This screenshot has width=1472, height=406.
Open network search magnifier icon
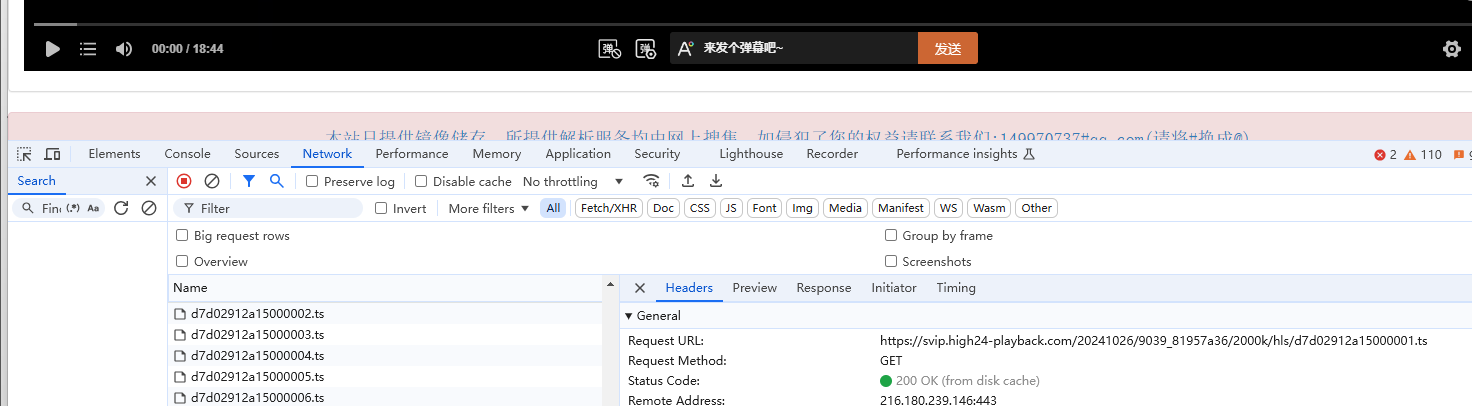[277, 181]
